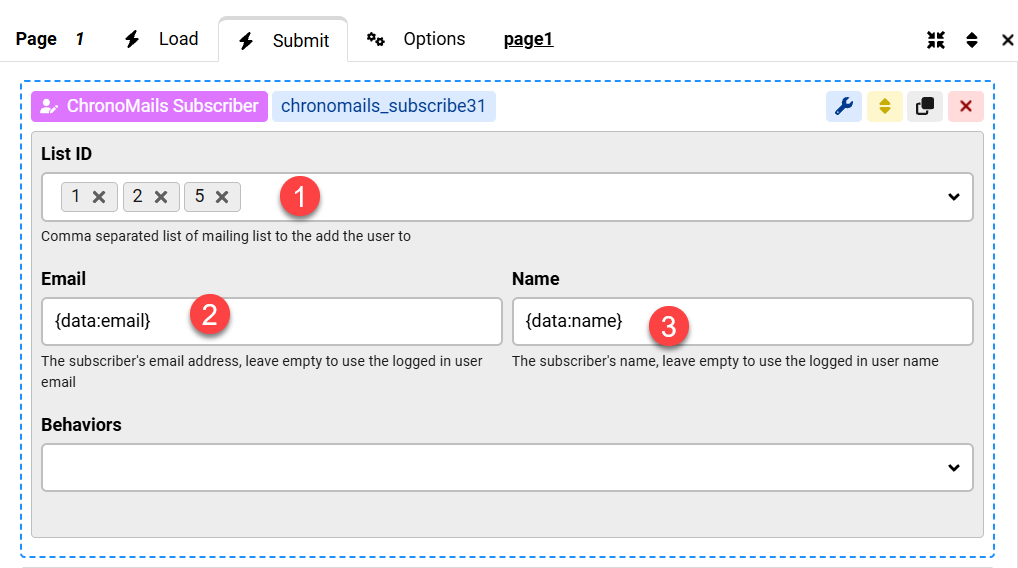1018x568 pixels.
Task: Click the Page 1 label
Action: click(49, 39)
